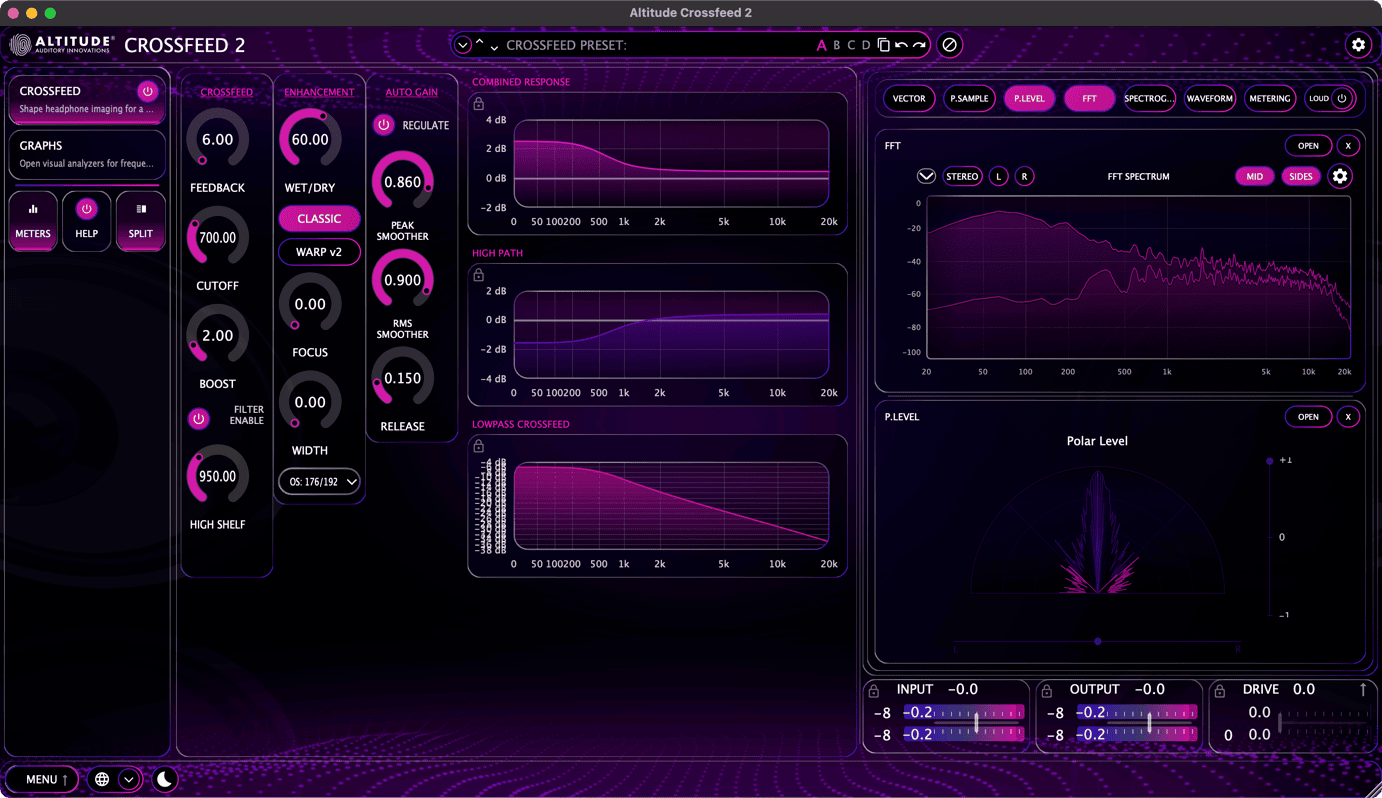
Task: Toggle MID display in FFT spectrum
Action: pos(1254,177)
